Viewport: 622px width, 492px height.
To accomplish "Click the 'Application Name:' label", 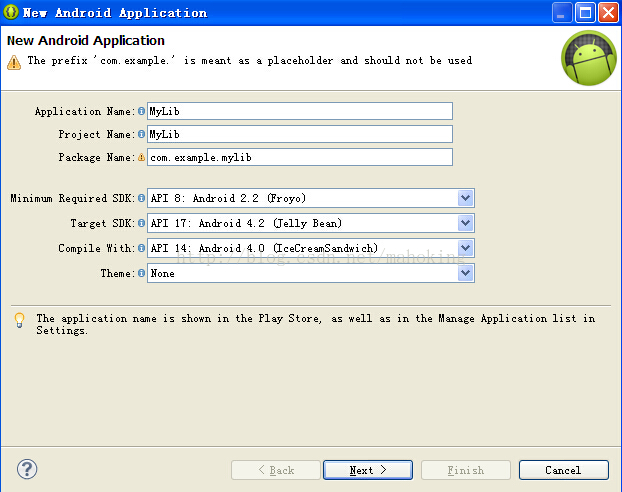I will [85, 111].
